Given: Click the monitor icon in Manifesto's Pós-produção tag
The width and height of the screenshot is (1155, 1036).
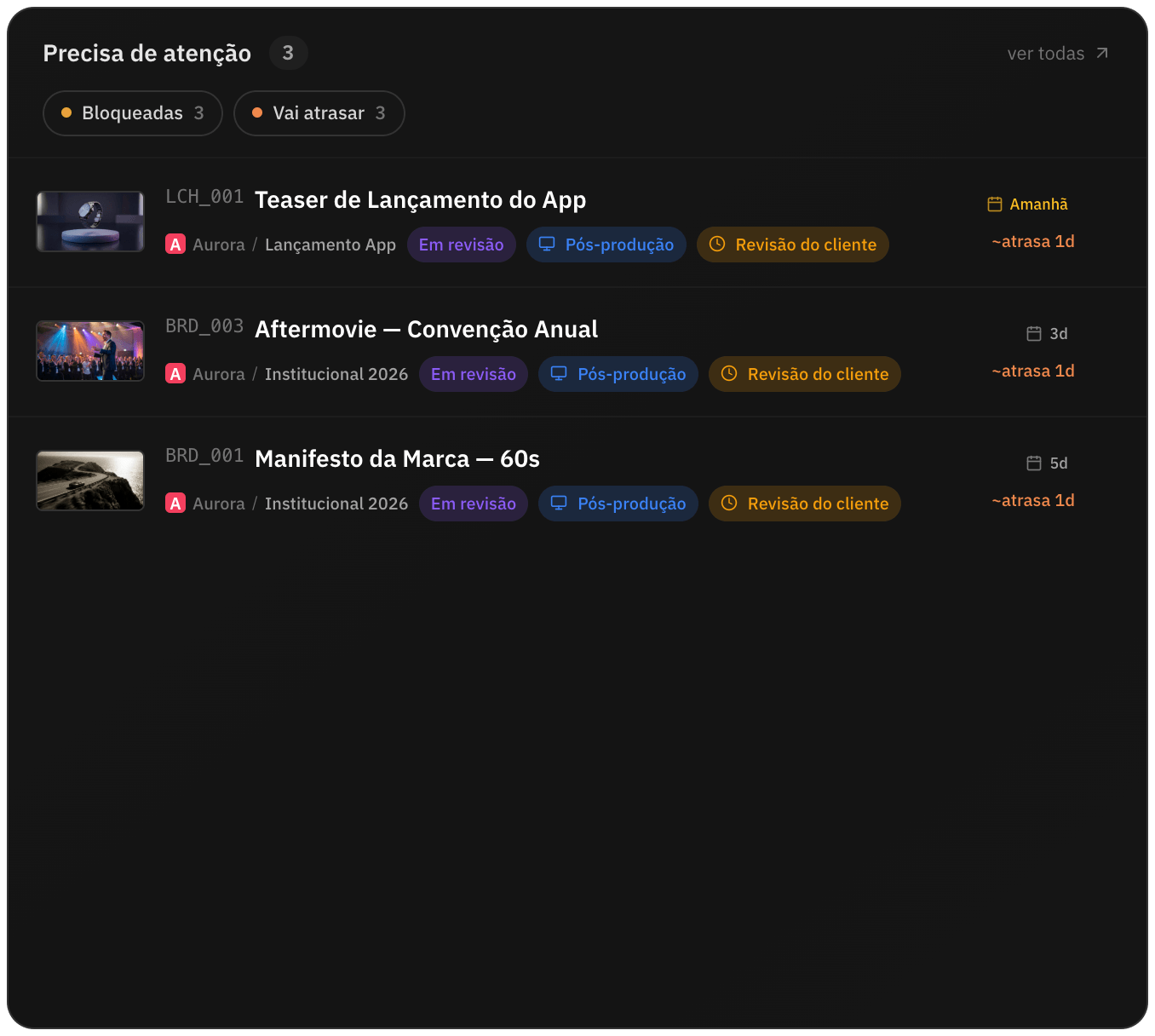Looking at the screenshot, I should [559, 503].
